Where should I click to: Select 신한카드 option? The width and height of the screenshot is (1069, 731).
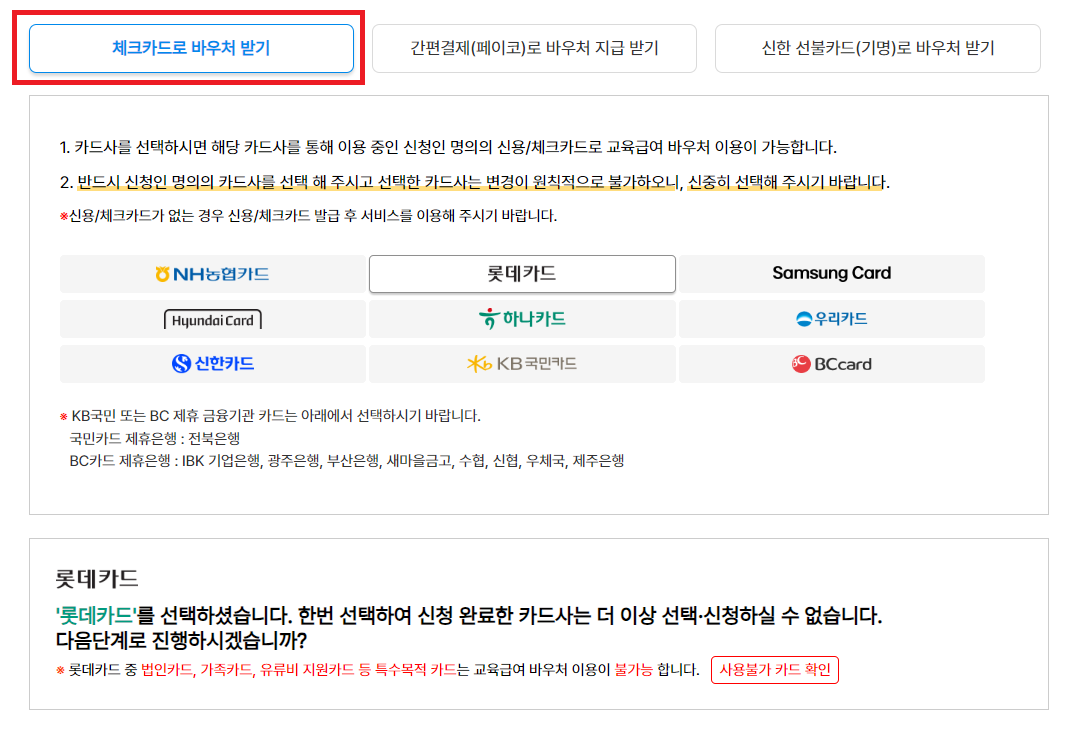pyautogui.click(x=213, y=364)
